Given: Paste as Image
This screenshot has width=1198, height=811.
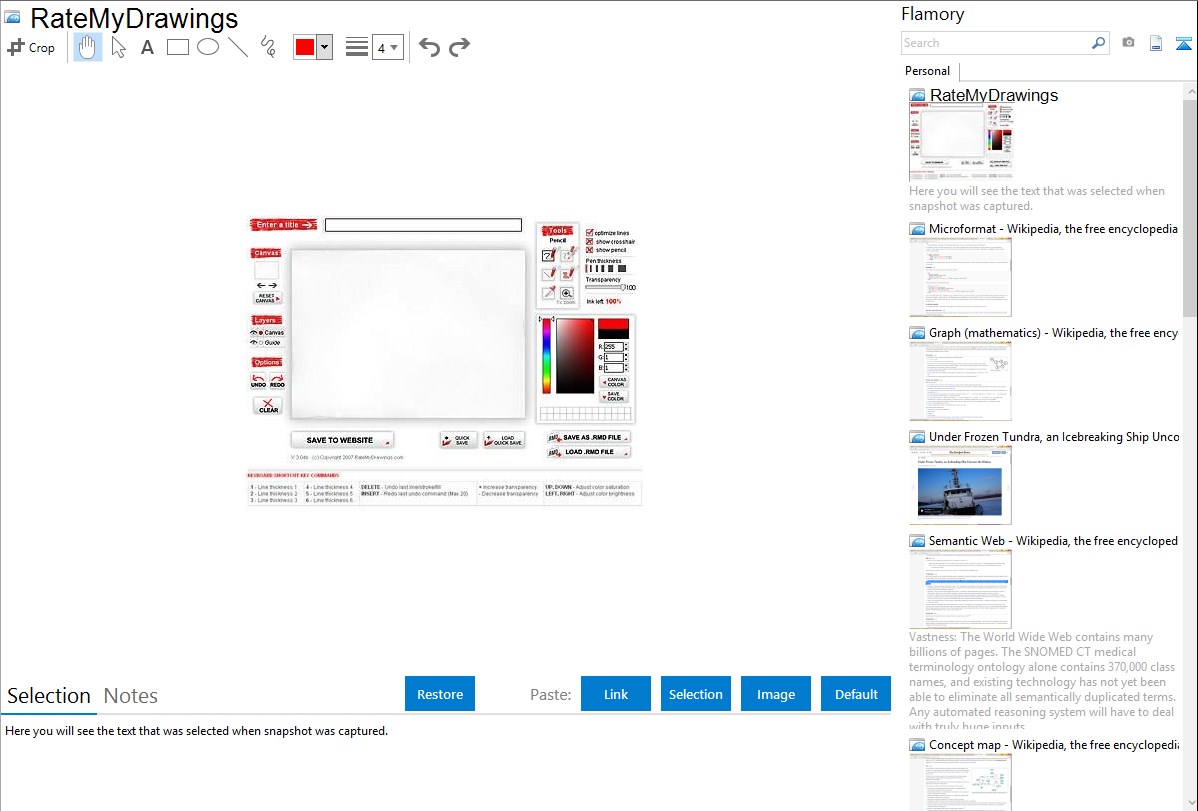Looking at the screenshot, I should click(x=775, y=694).
